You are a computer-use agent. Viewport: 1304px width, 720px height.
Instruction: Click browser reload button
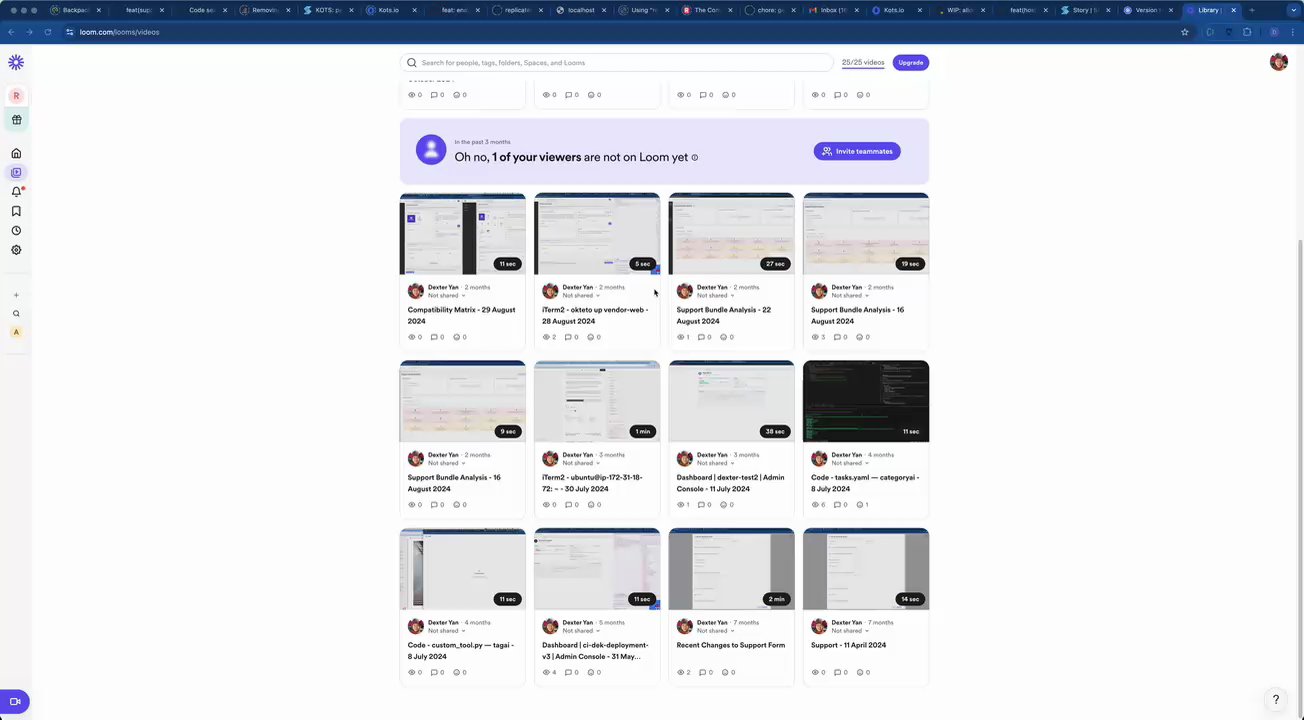(x=48, y=32)
